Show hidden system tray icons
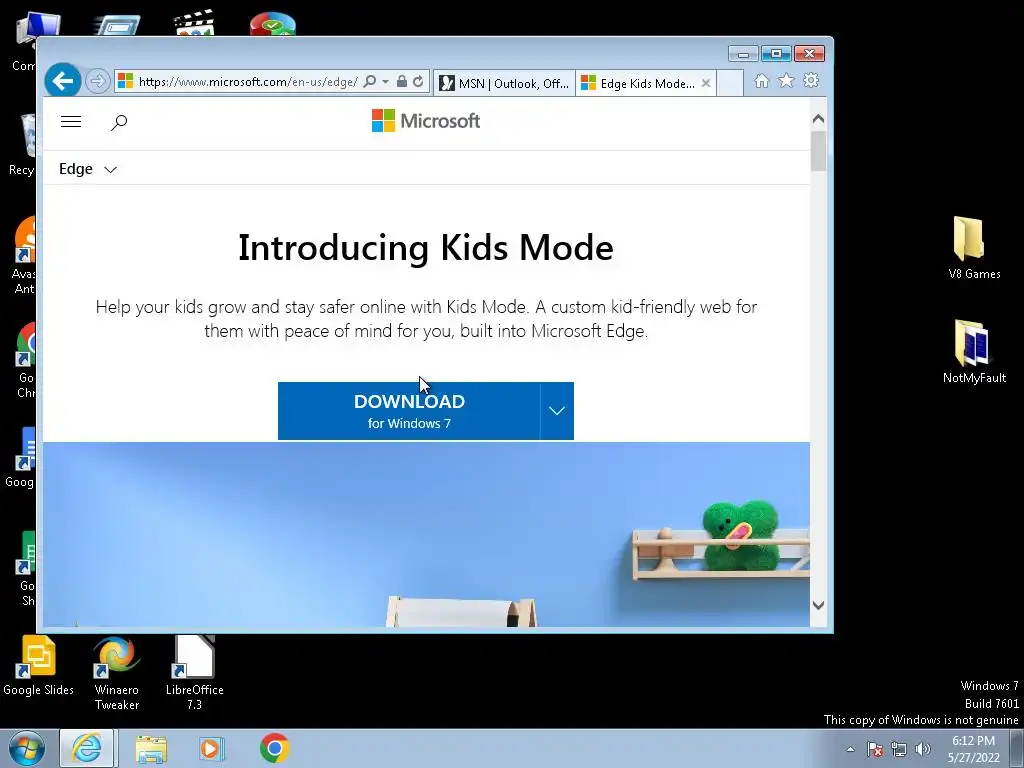 tap(850, 749)
